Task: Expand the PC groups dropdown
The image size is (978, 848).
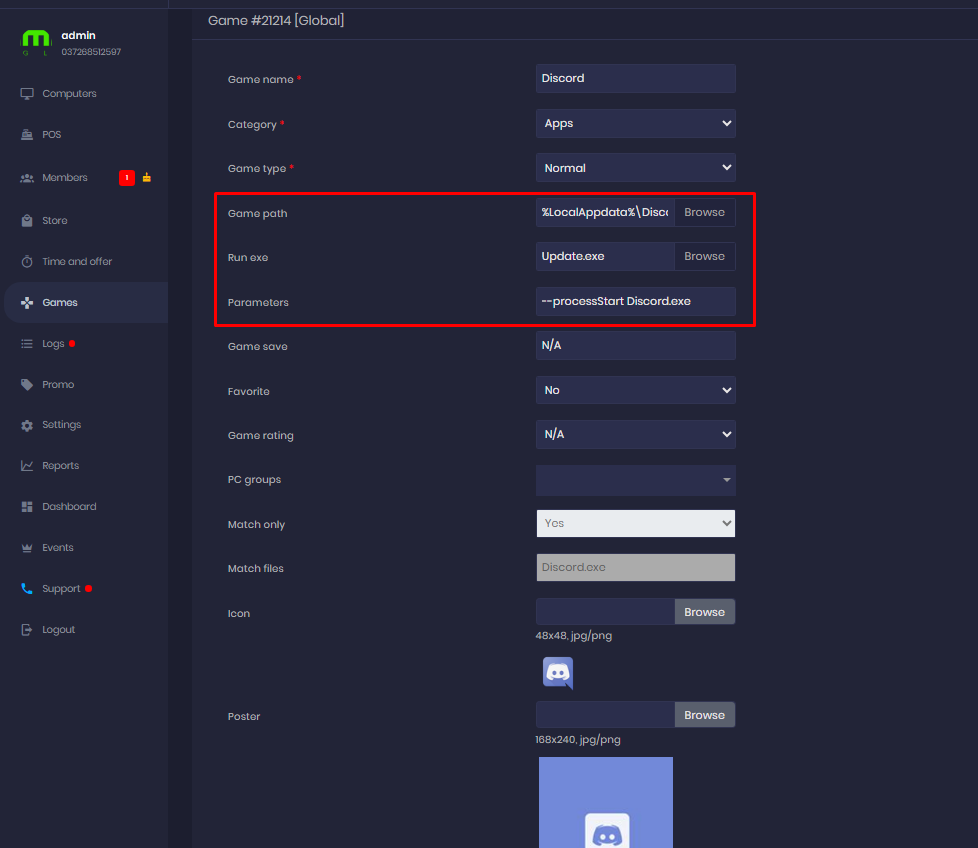Action: (x=636, y=480)
